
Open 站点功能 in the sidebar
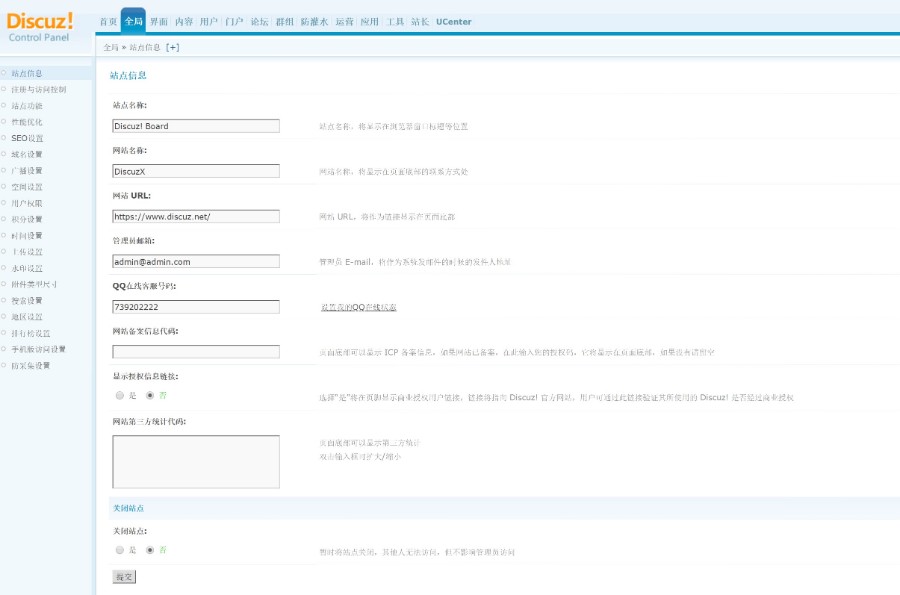(x=27, y=106)
